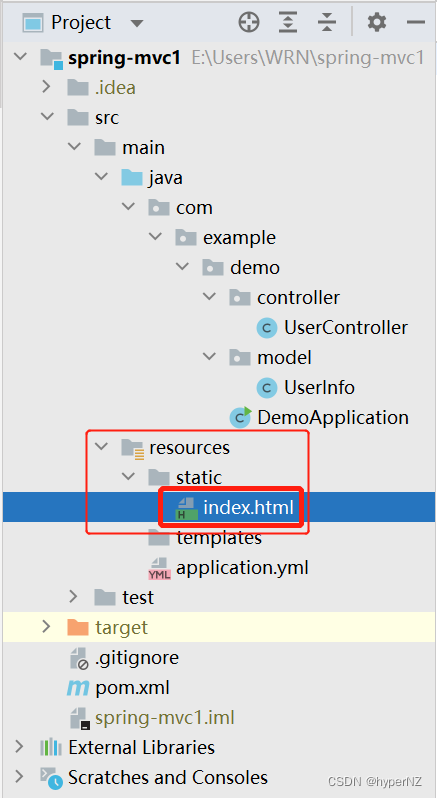Click the Scratches and Consoles icon
The width and height of the screenshot is (437, 798).
[51, 778]
